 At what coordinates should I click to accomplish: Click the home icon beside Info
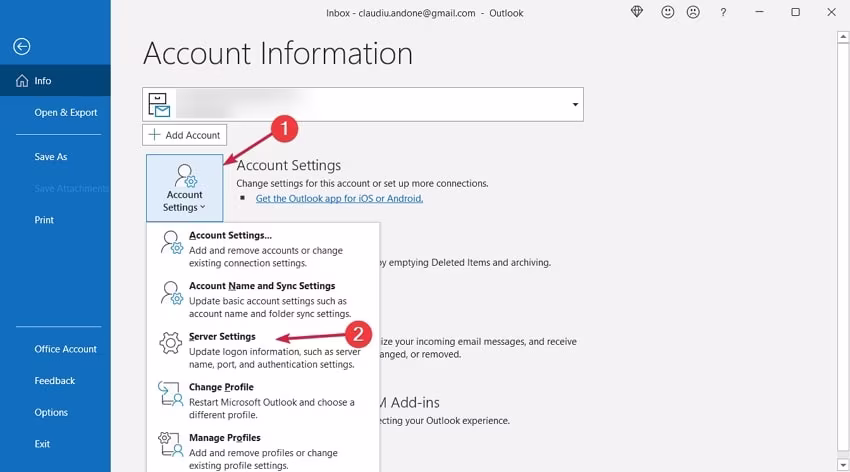22,81
